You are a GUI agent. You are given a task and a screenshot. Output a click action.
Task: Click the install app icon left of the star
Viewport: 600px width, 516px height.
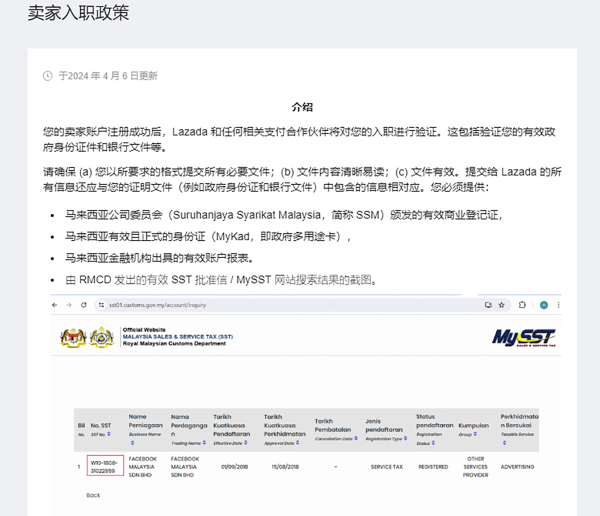tap(488, 305)
